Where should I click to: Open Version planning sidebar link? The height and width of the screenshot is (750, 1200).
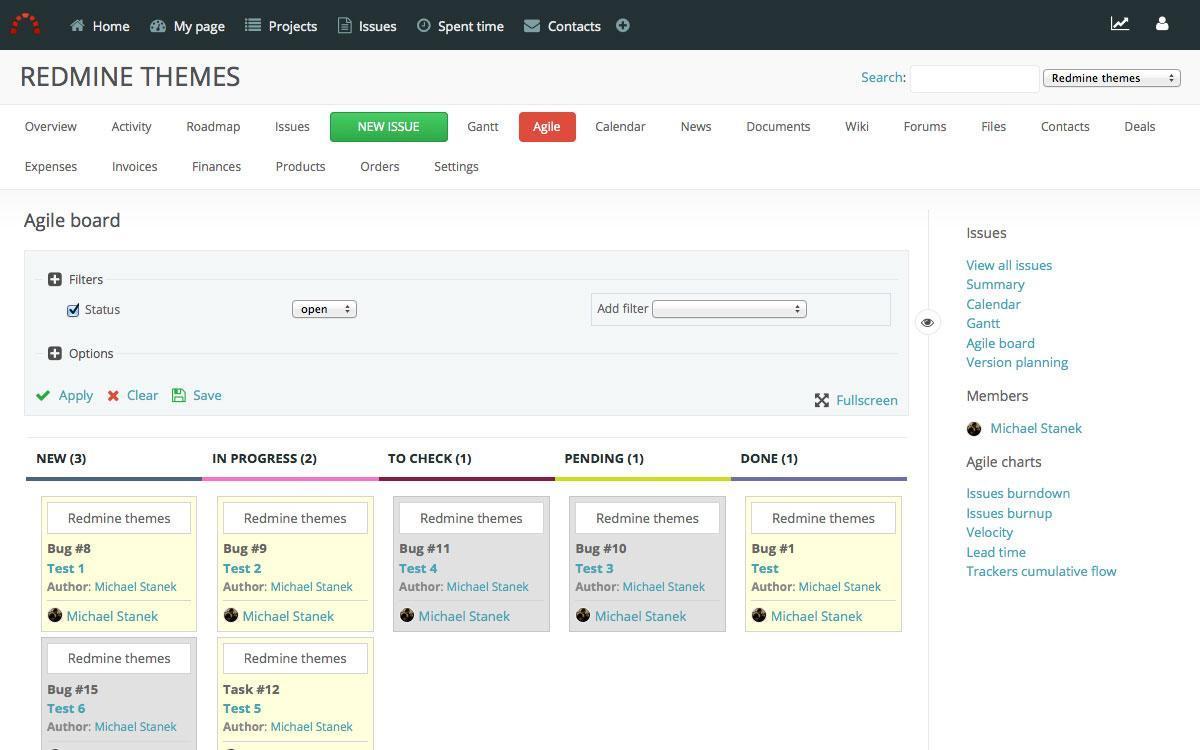(x=1017, y=362)
